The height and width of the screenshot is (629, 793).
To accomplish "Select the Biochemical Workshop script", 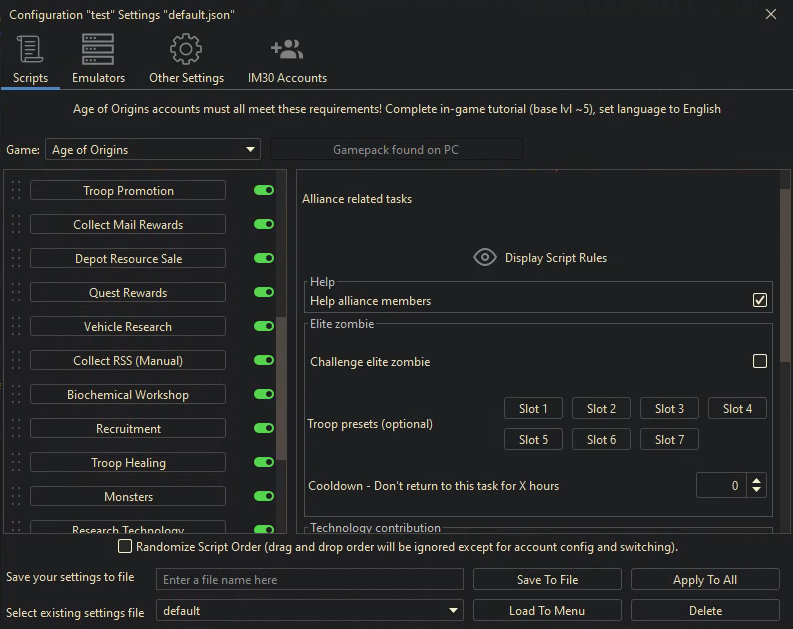I will [x=128, y=395].
